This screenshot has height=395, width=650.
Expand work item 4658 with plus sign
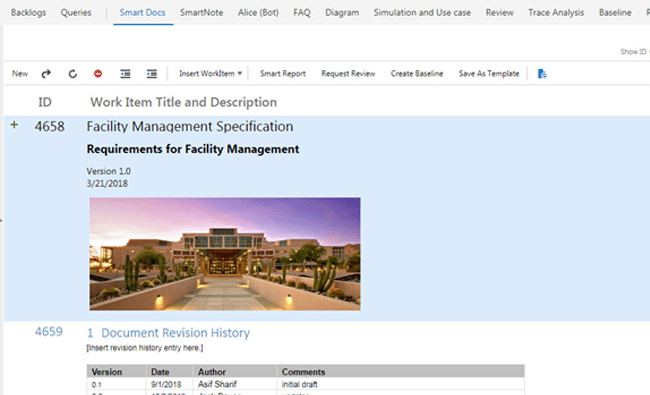click(x=14, y=125)
